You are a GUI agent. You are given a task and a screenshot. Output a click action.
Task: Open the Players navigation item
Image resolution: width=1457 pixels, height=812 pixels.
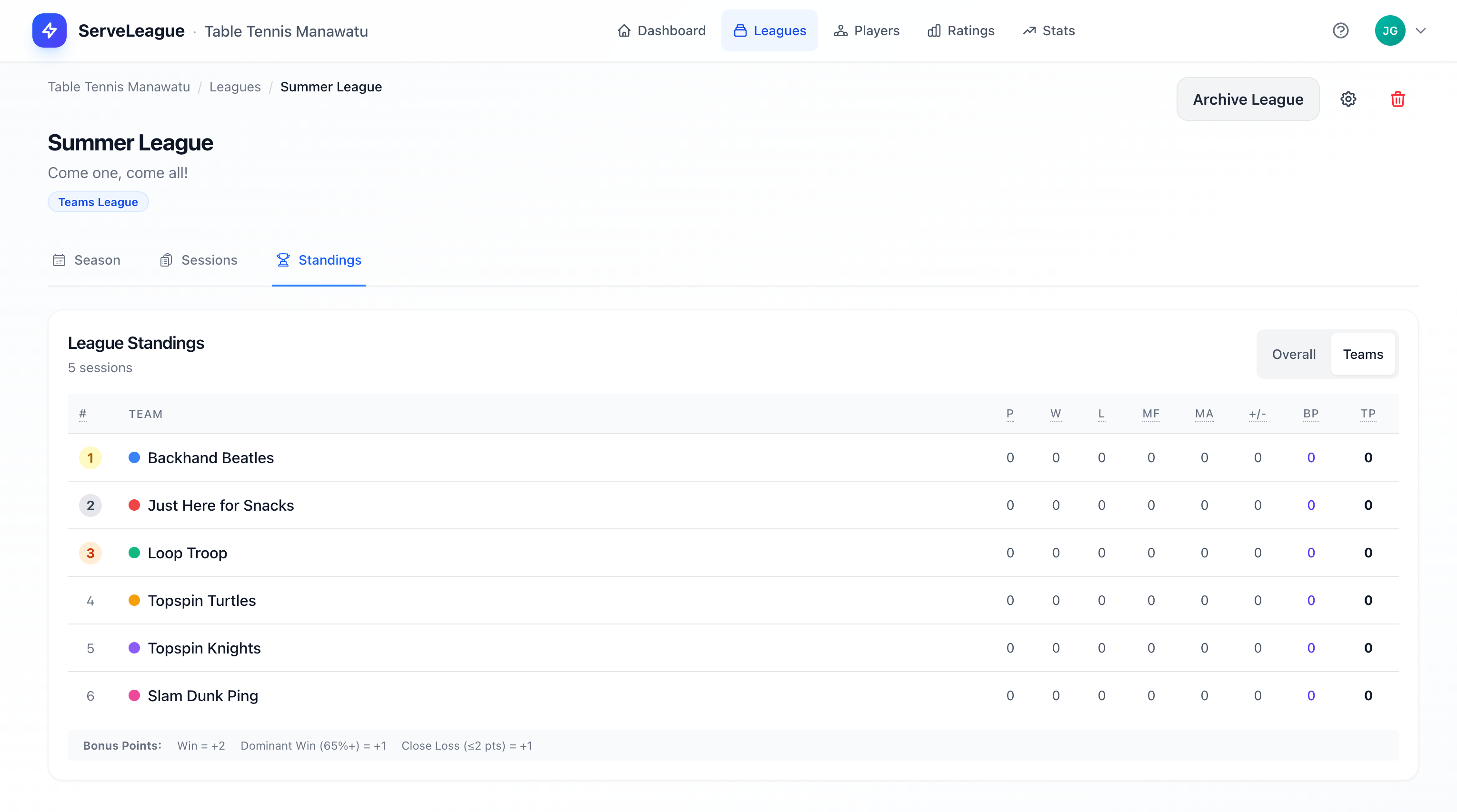click(x=867, y=30)
